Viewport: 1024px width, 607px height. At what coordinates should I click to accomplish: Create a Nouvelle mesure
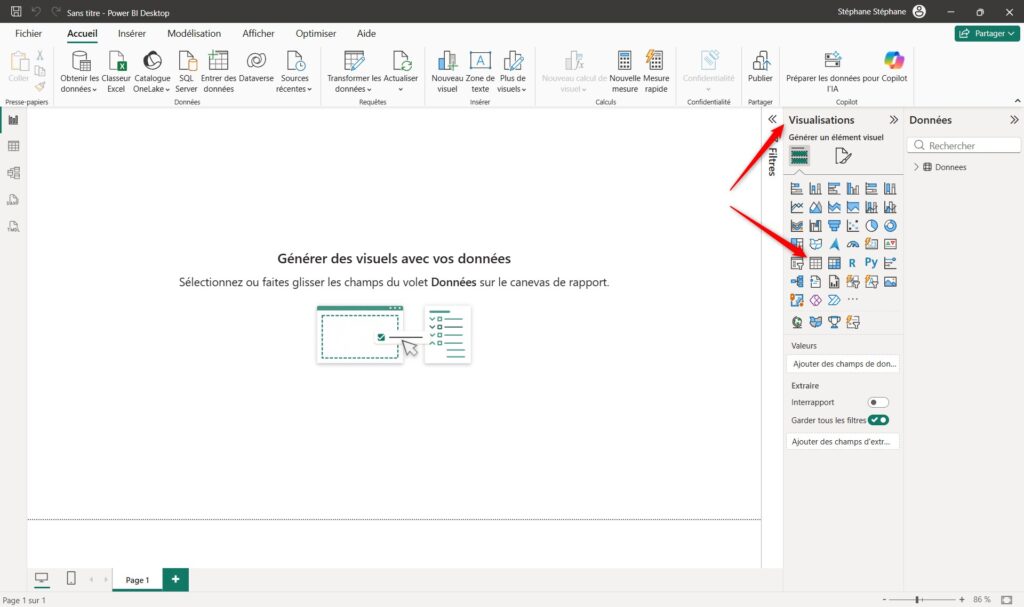(624, 72)
